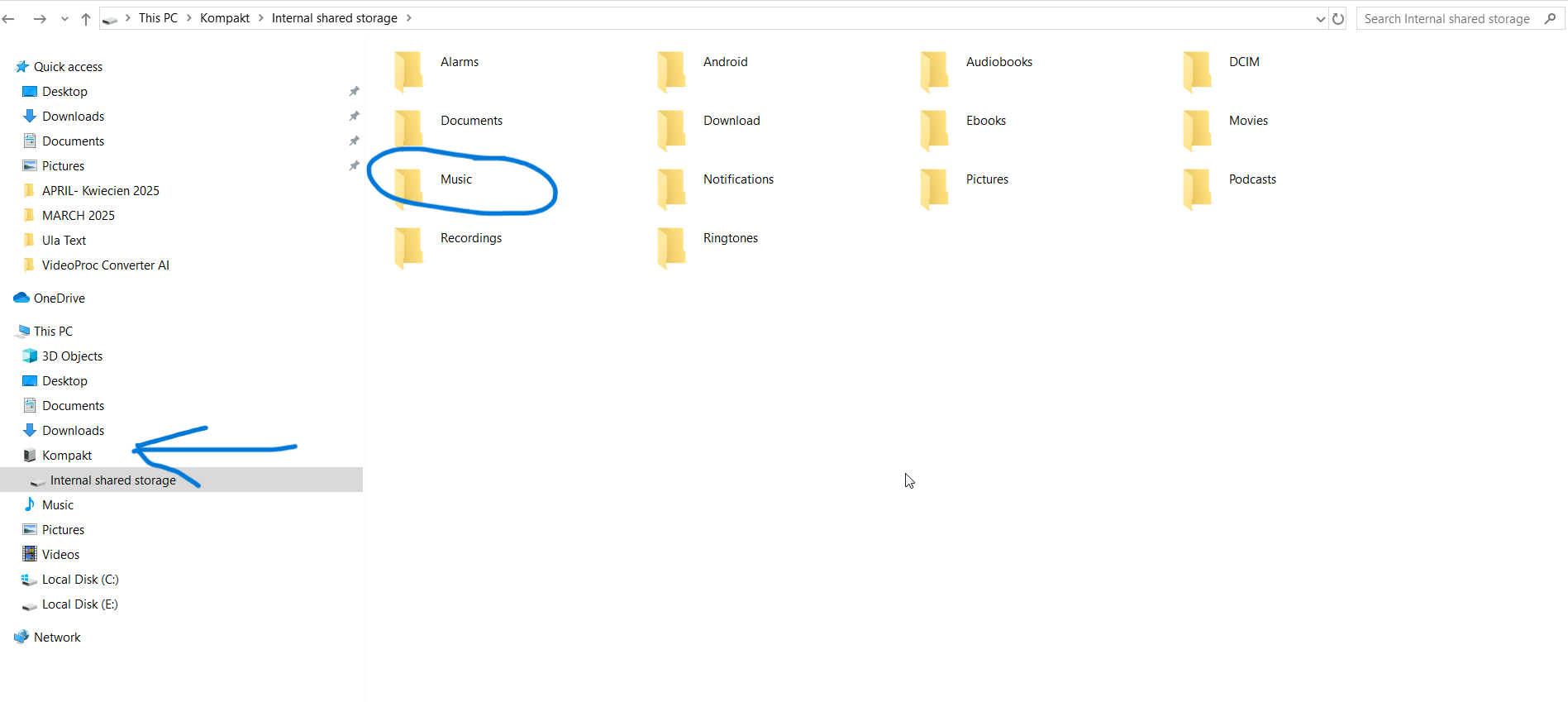Open the Movies folder icon

click(x=1197, y=130)
